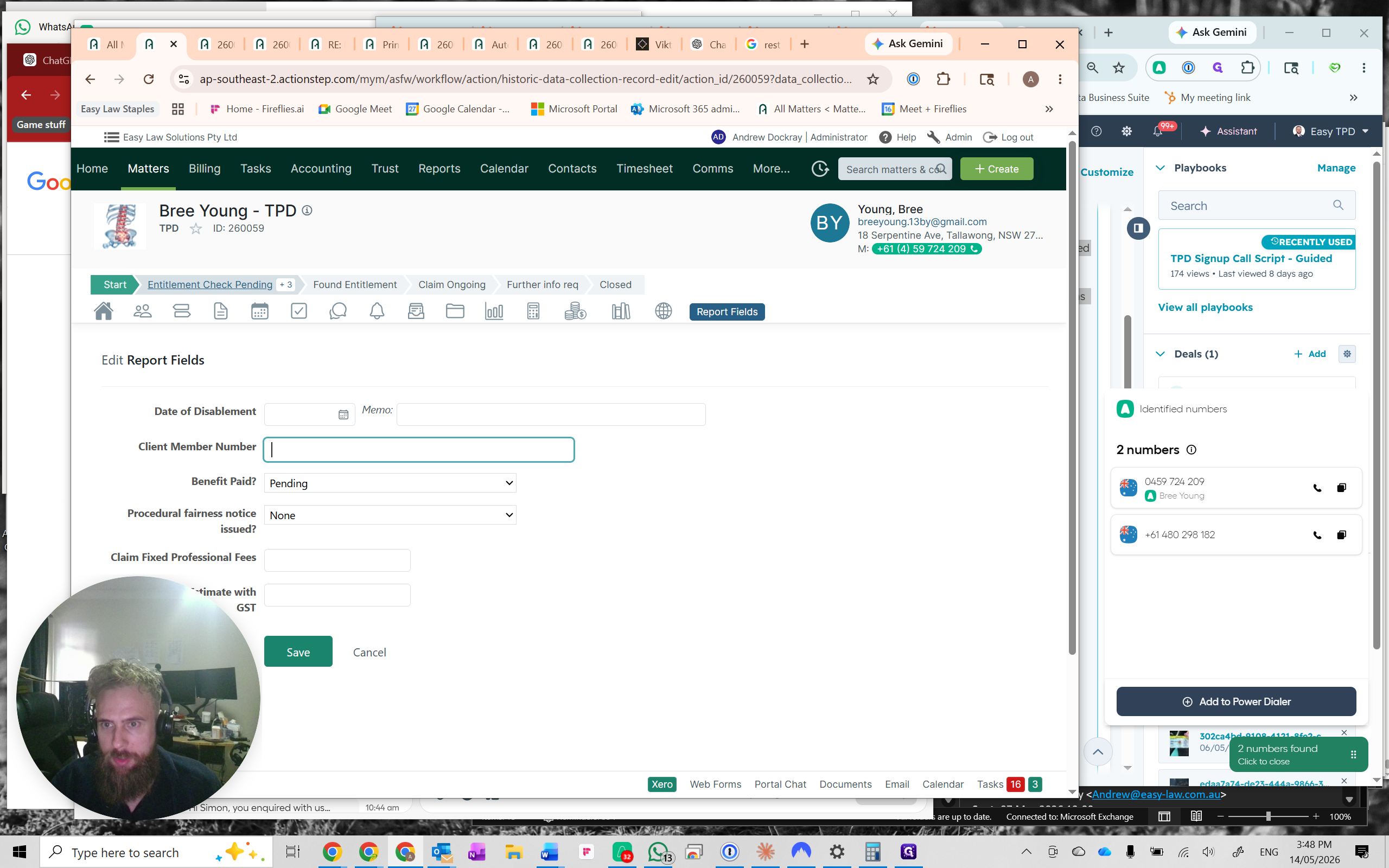The width and height of the screenshot is (1389, 868).
Task: Switch to the Viki browser tab
Action: (654, 44)
